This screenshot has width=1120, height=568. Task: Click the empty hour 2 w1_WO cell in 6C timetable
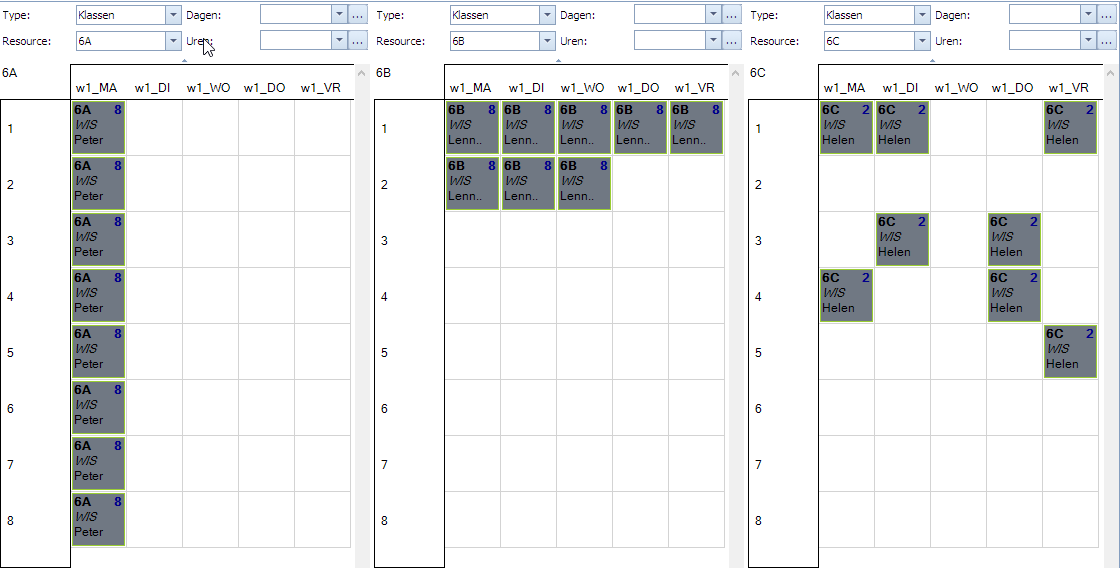959,184
